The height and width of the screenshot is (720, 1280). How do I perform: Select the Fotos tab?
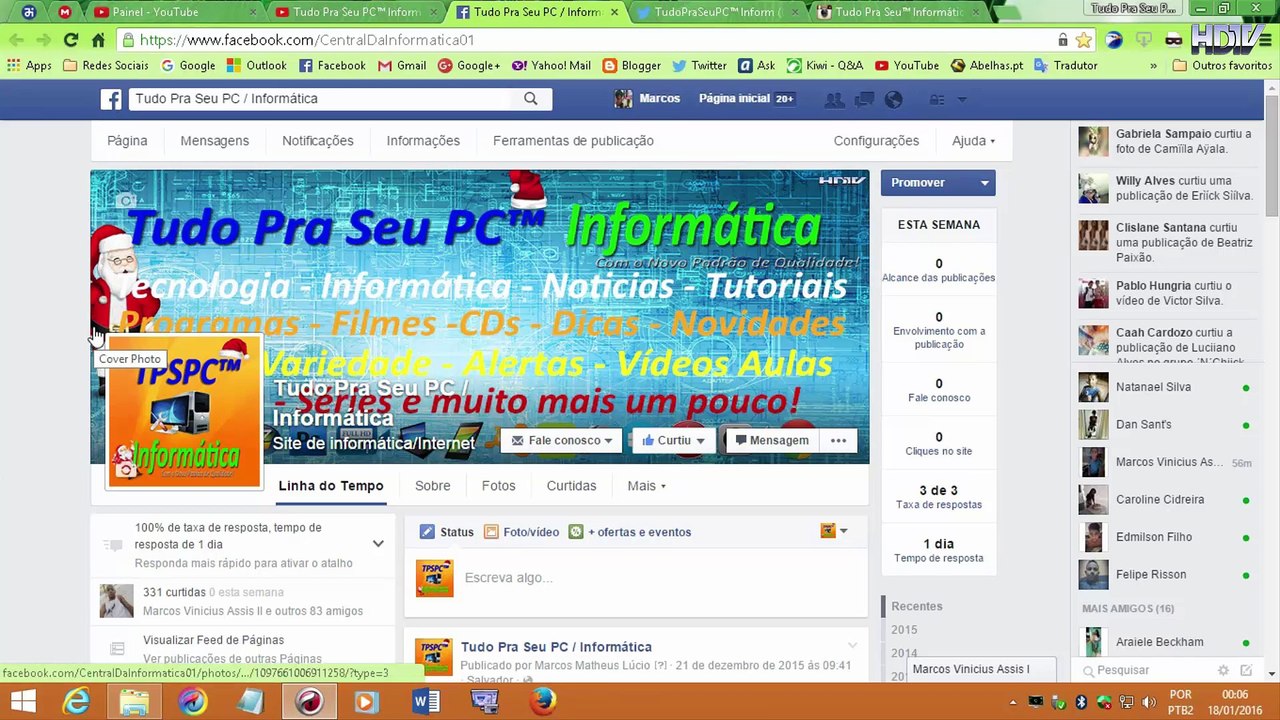pyautogui.click(x=498, y=486)
